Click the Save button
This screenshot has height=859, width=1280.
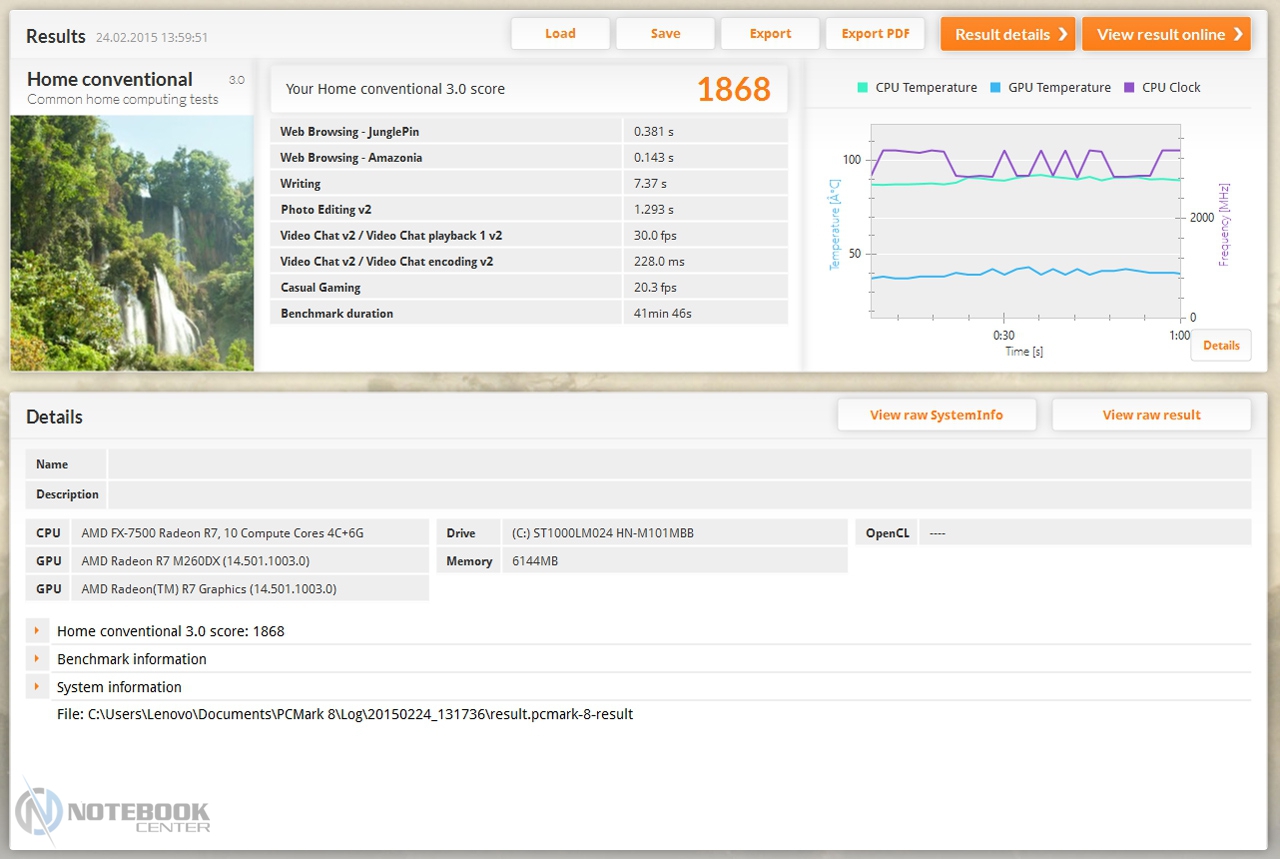click(665, 33)
